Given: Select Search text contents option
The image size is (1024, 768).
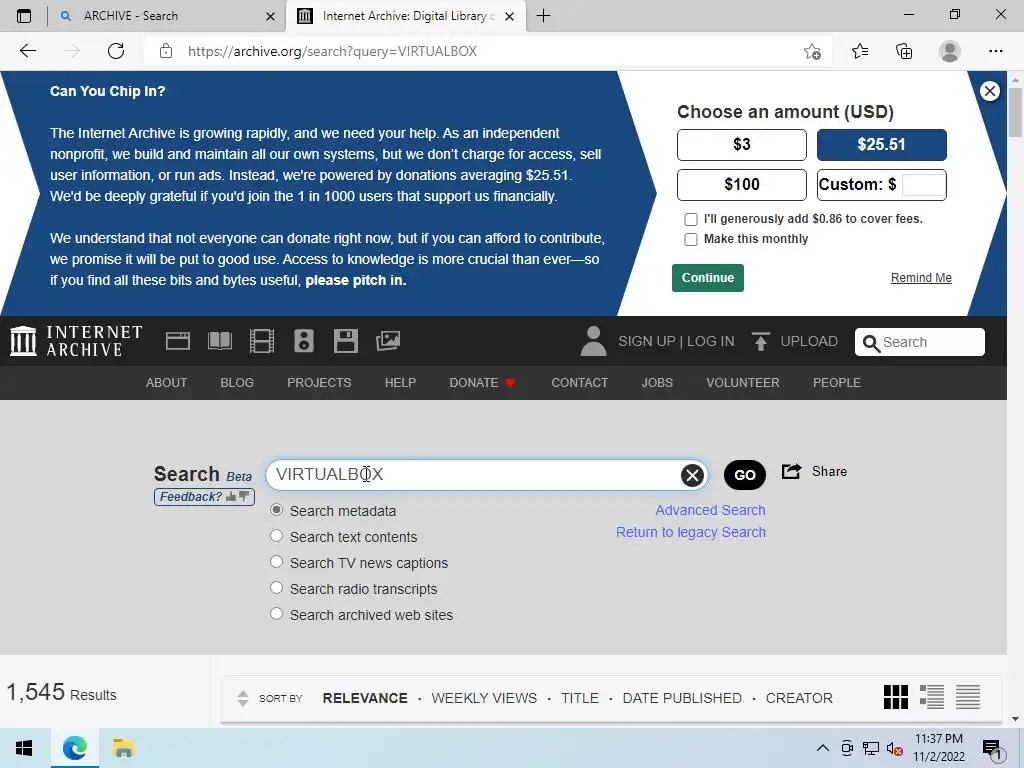Looking at the screenshot, I should click(276, 536).
